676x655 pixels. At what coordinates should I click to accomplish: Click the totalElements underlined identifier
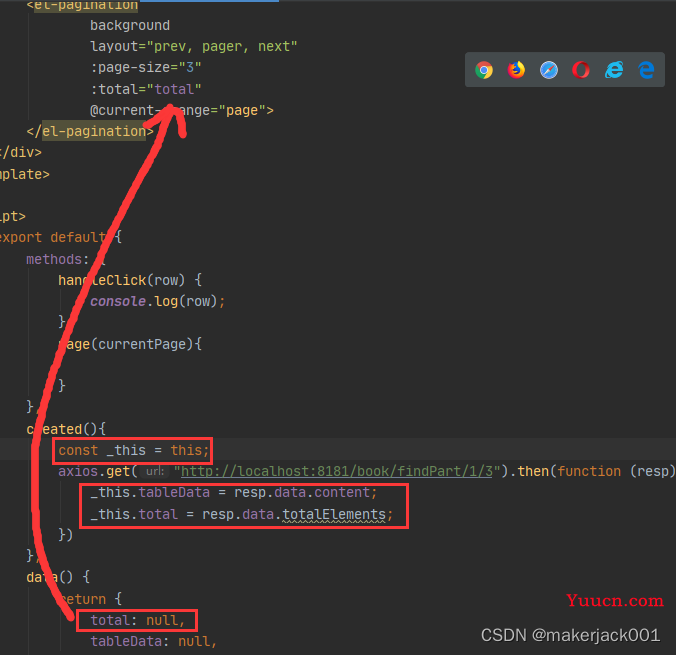pos(334,514)
